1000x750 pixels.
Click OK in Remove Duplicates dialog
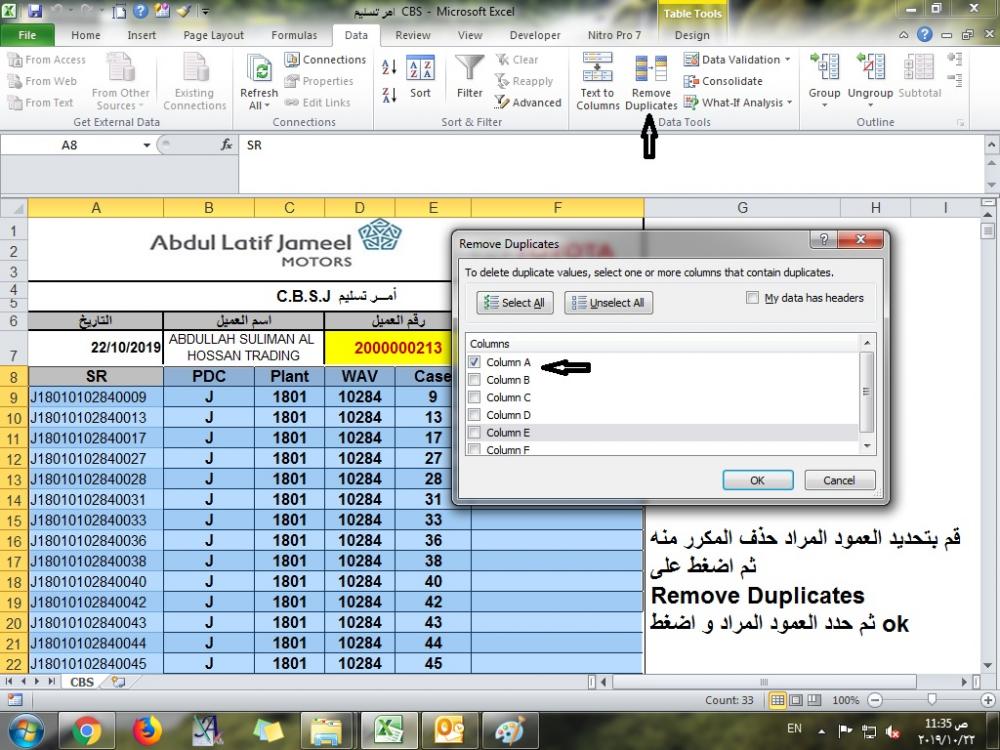tap(758, 480)
